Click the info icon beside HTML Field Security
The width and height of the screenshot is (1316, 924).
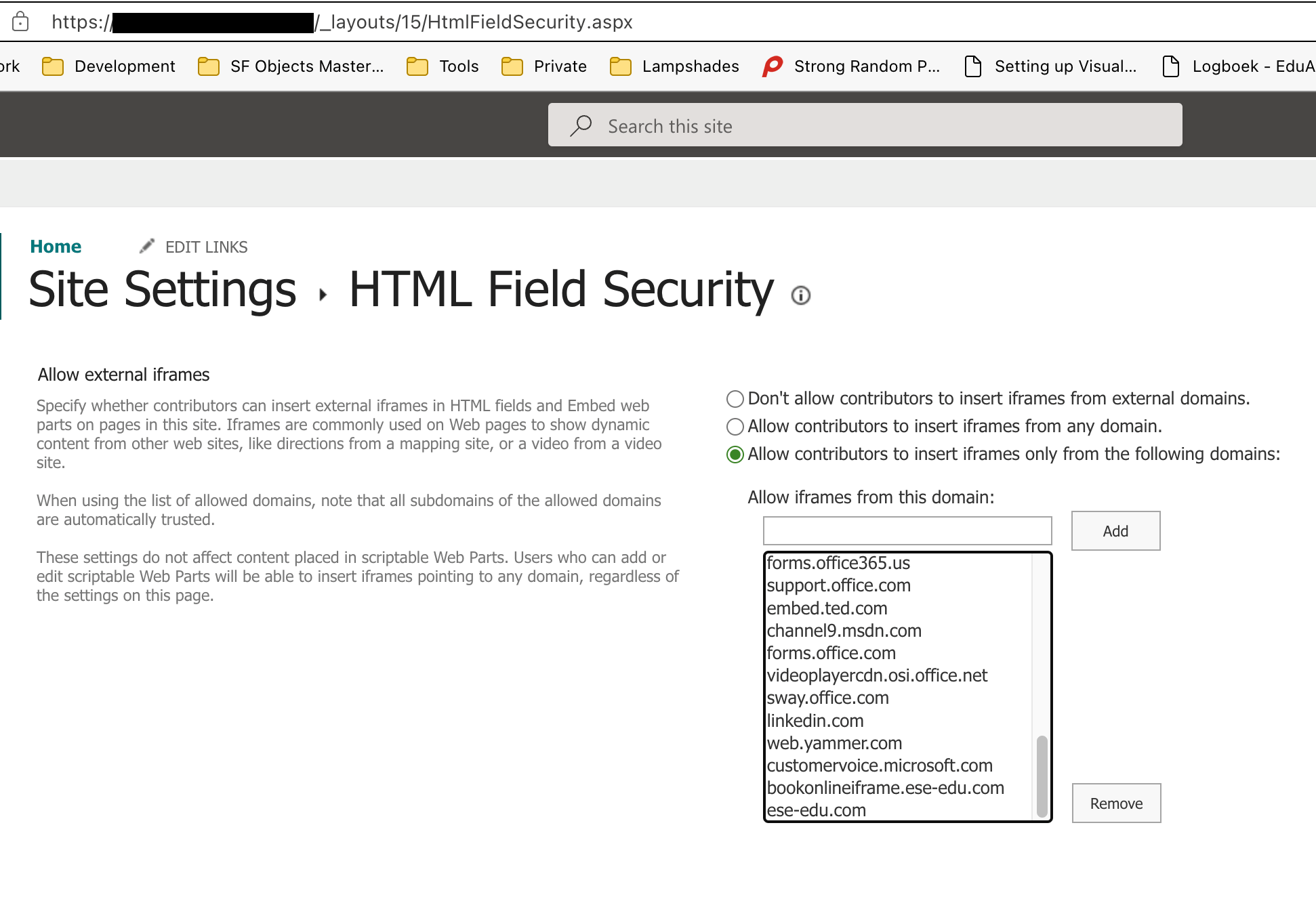coord(801,295)
